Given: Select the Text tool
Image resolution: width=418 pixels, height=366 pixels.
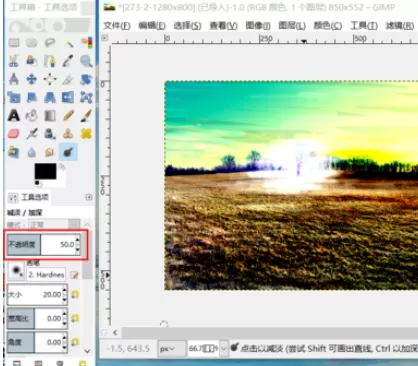Looking at the screenshot, I should [x=14, y=116].
